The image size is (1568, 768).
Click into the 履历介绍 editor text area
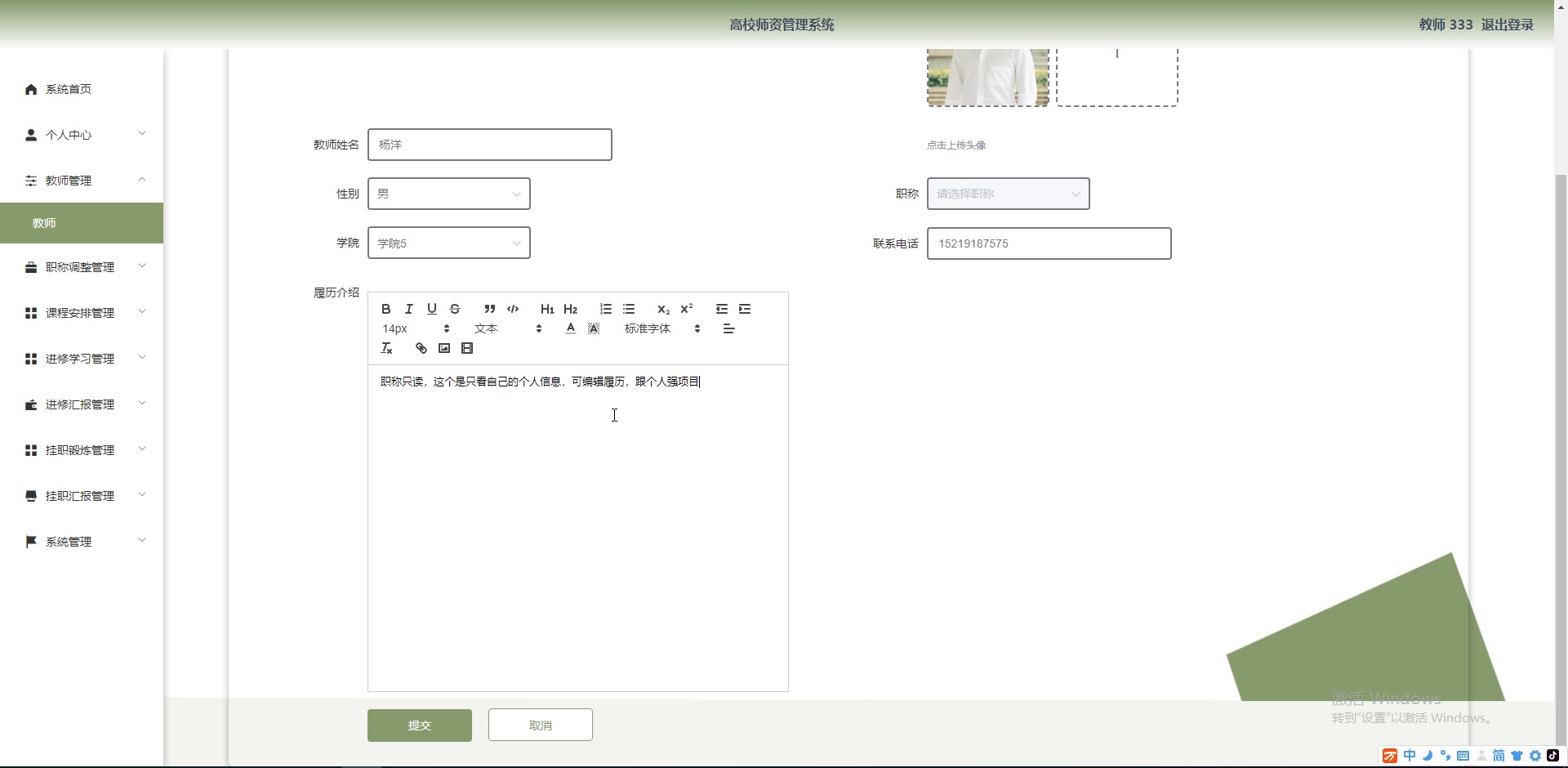[578, 528]
